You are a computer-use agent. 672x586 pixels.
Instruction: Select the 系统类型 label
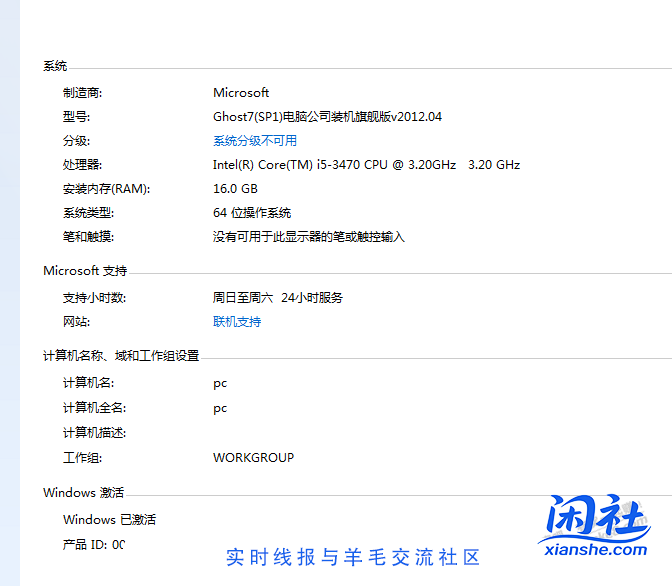point(88,213)
